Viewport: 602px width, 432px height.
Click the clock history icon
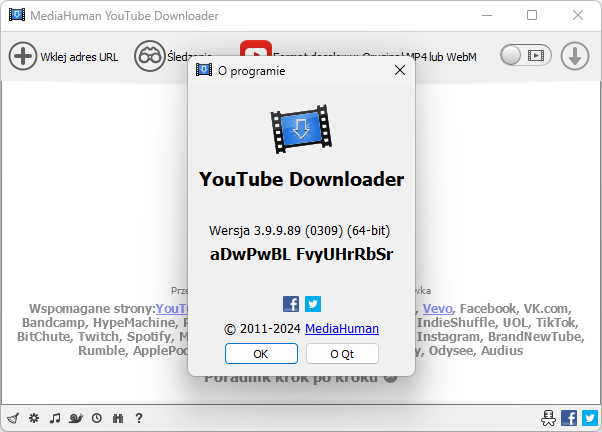tap(97, 418)
